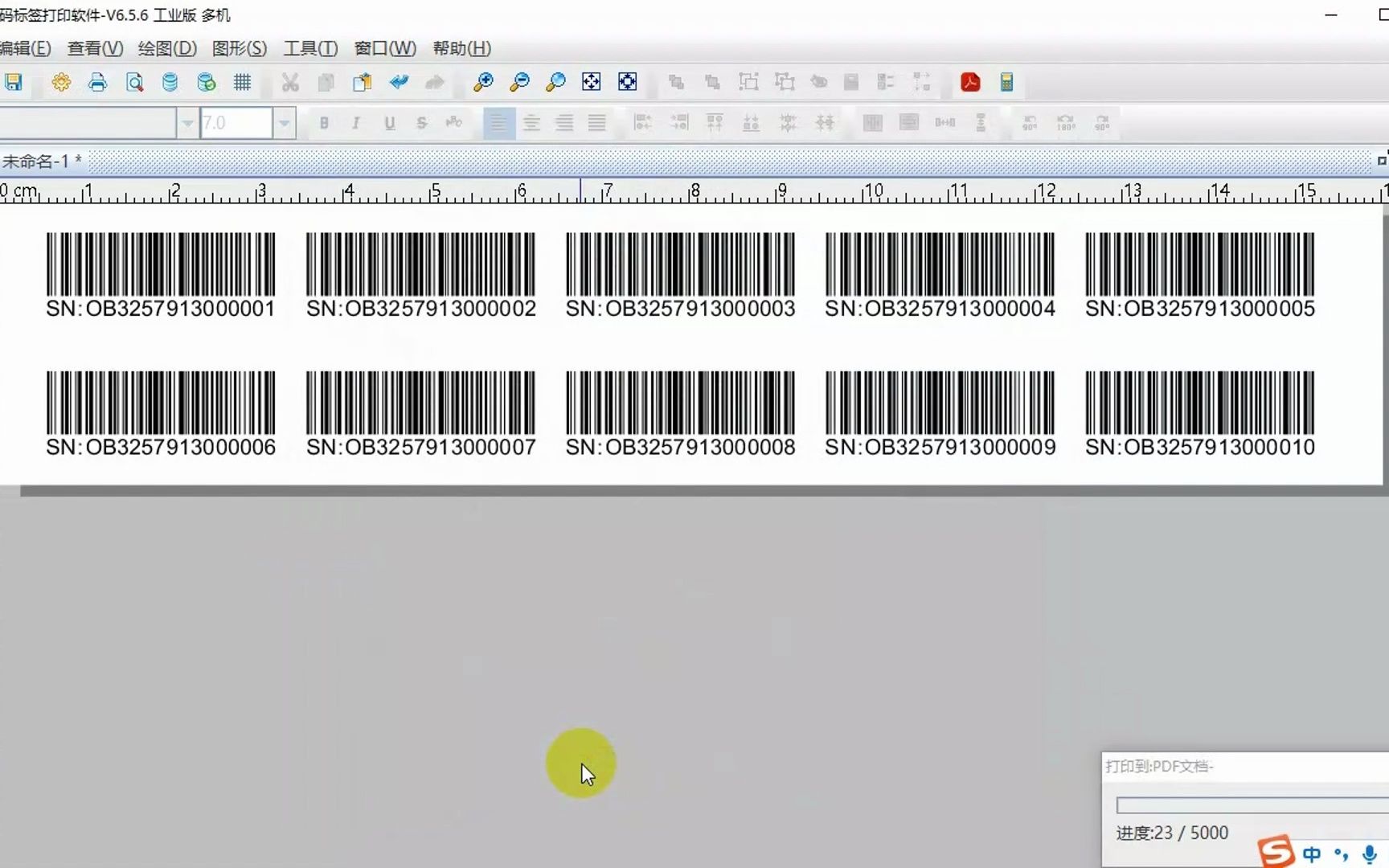The height and width of the screenshot is (868, 1389).
Task: Select right text alignment
Action: 564,123
